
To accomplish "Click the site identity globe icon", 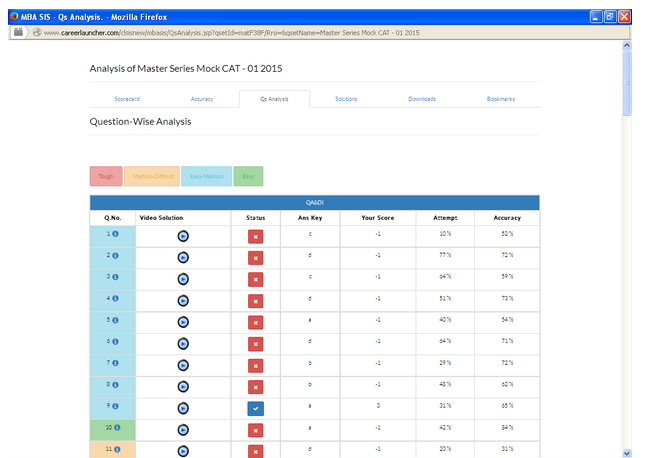I will tap(37, 32).
